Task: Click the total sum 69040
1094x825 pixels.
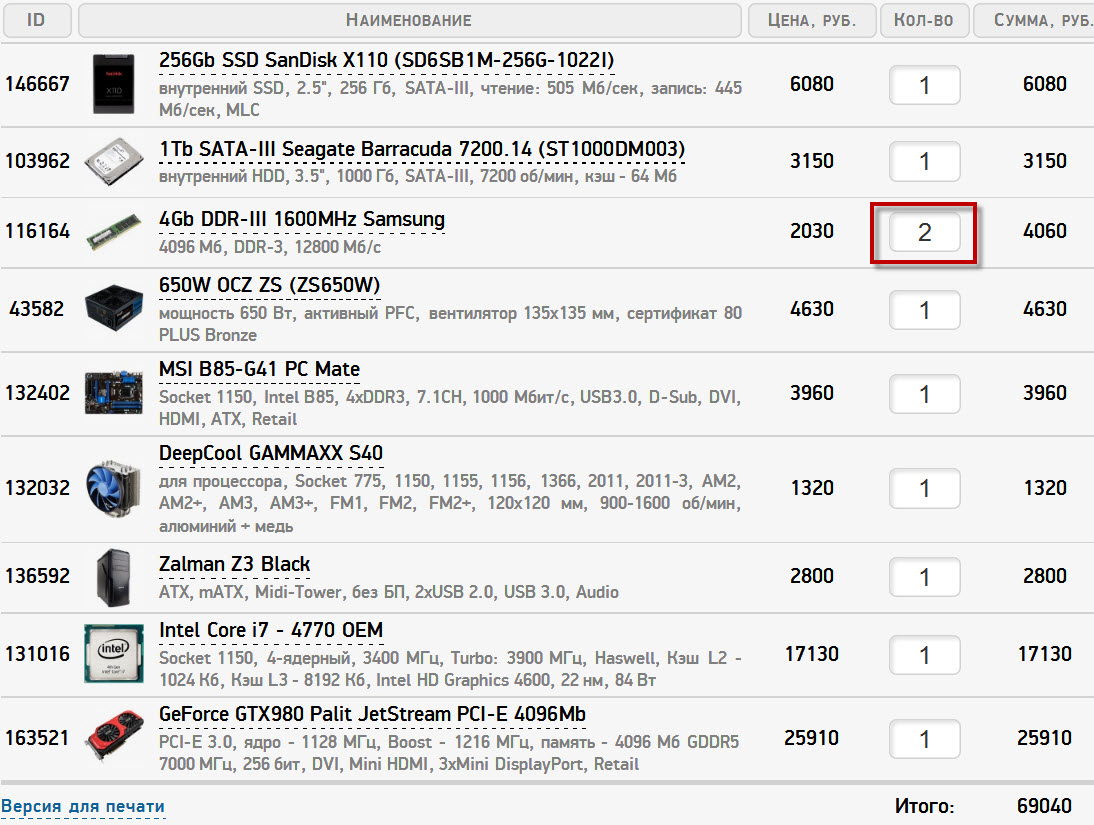Action: point(1044,806)
